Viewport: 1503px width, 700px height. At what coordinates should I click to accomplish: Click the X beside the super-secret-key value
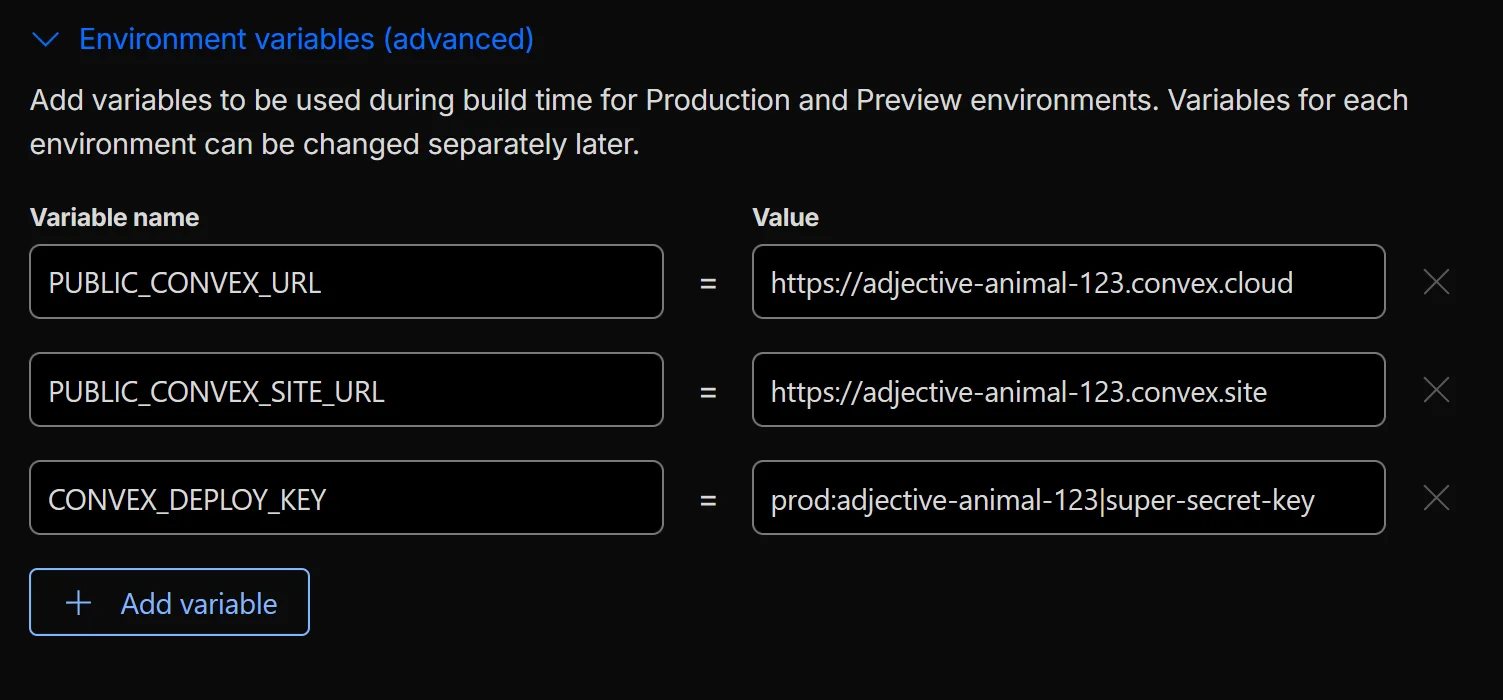[1436, 497]
